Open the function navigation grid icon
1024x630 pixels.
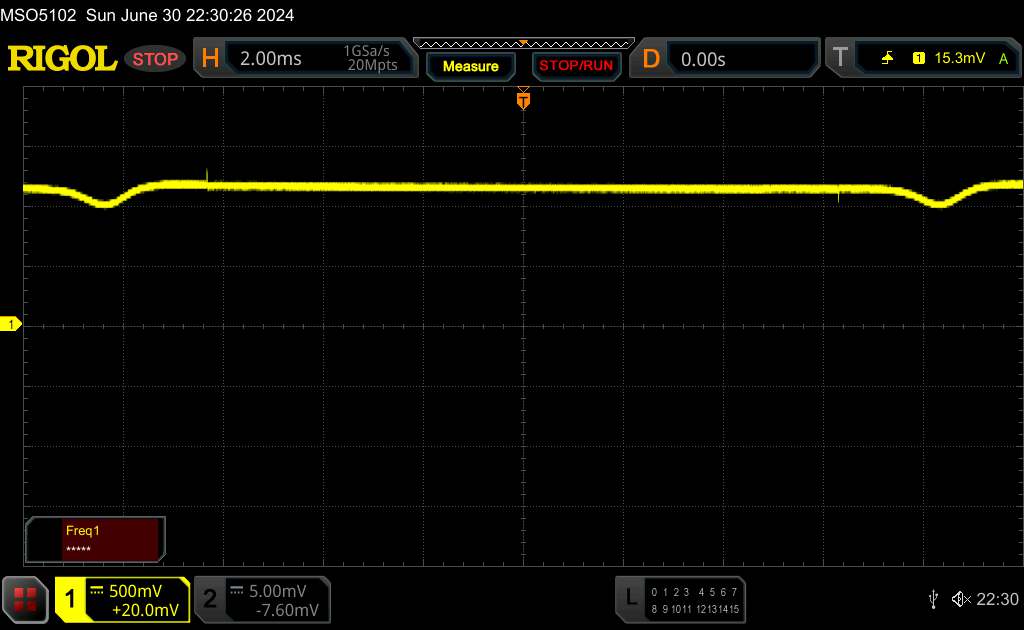click(25, 599)
